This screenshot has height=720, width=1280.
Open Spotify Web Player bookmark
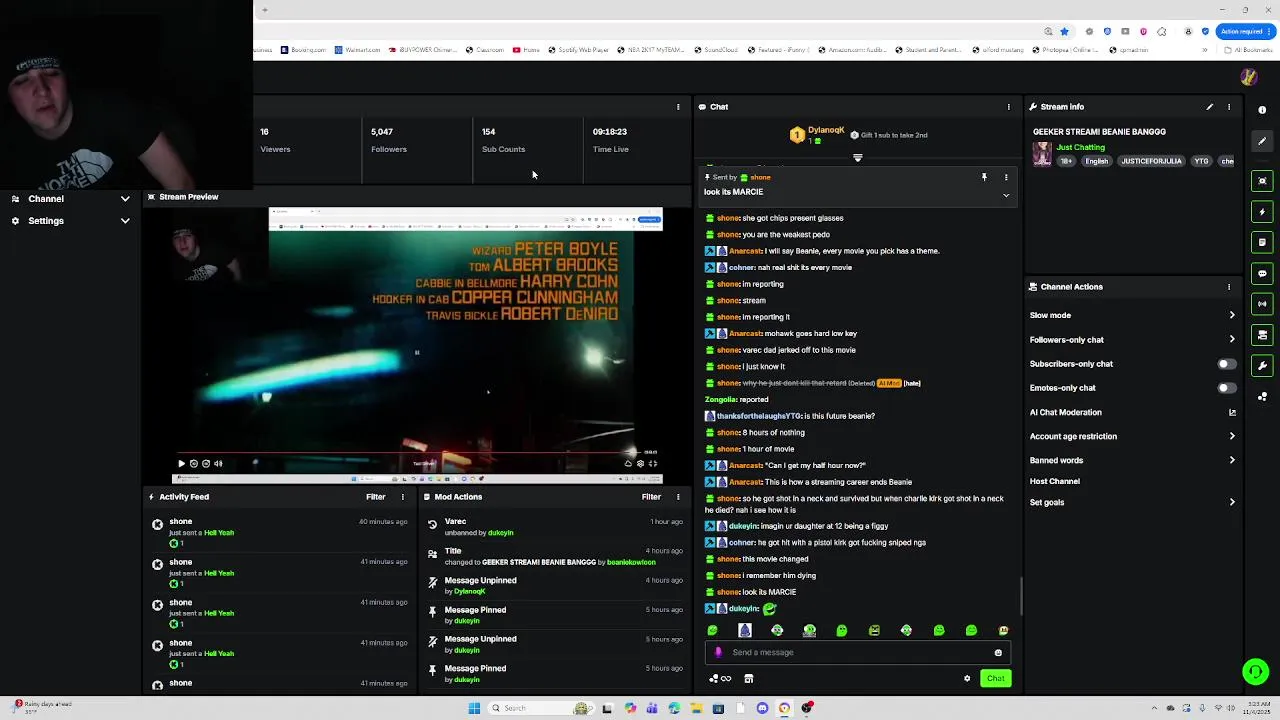point(578,50)
